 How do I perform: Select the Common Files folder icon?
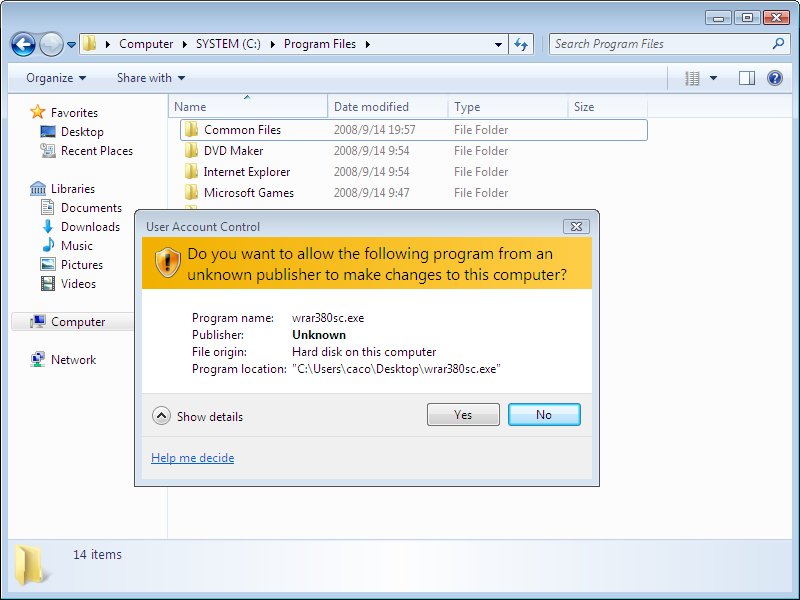[191, 130]
